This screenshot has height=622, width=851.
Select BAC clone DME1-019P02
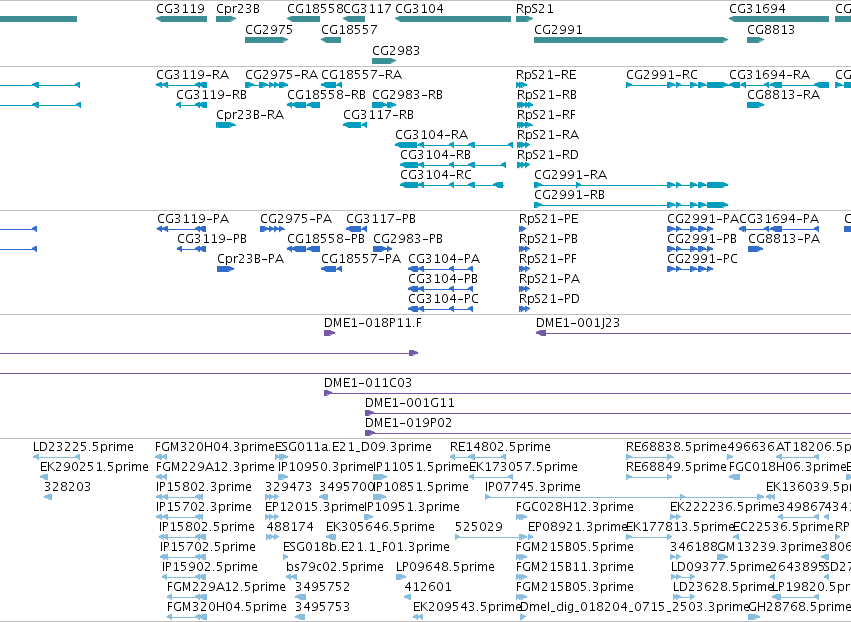click(608, 434)
